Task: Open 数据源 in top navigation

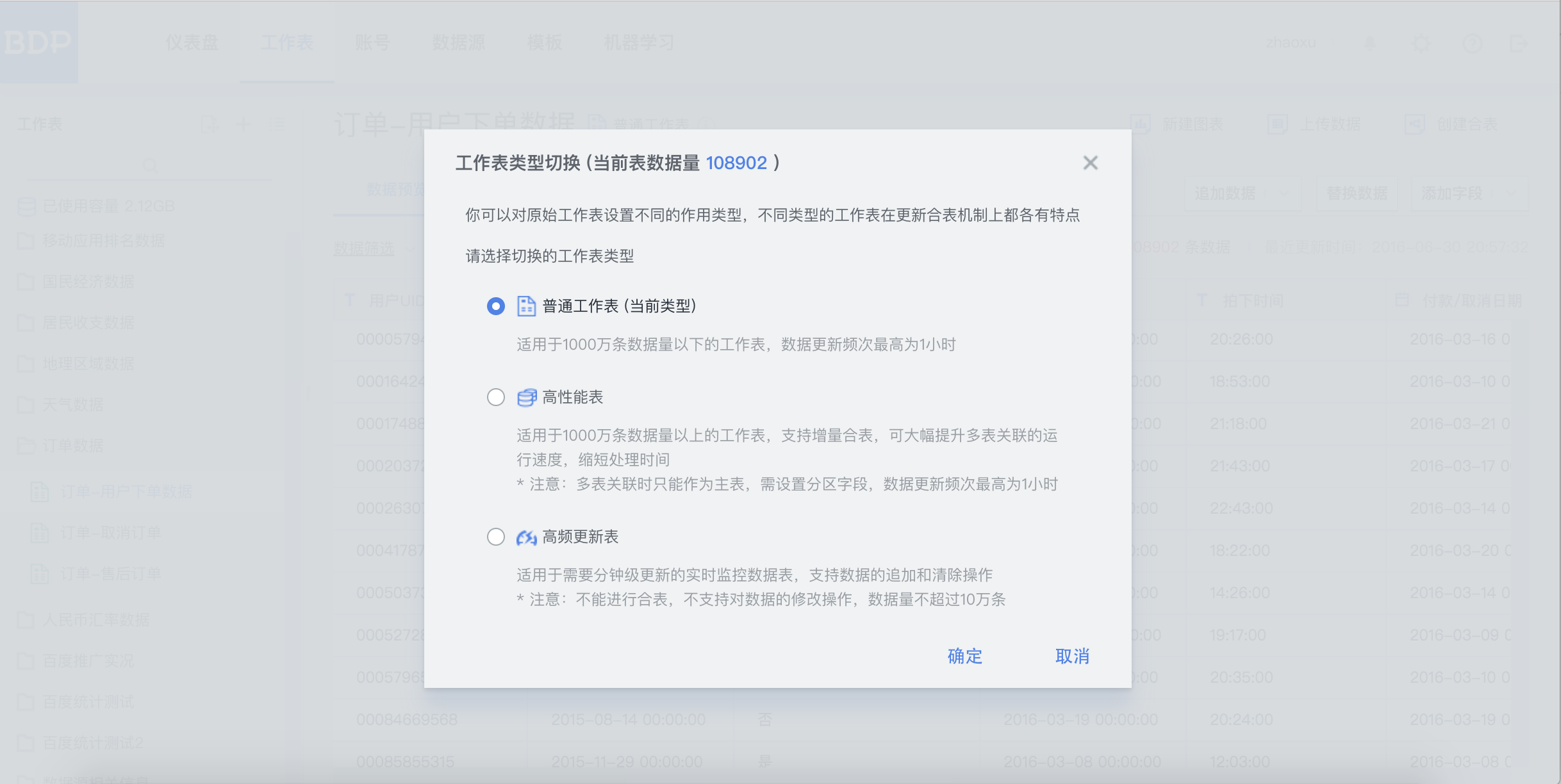Action: click(x=458, y=43)
